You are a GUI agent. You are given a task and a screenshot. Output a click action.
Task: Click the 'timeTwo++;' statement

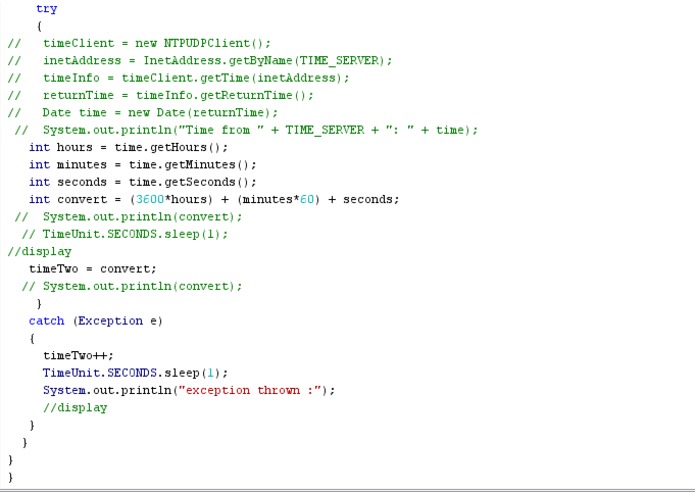[x=78, y=355]
